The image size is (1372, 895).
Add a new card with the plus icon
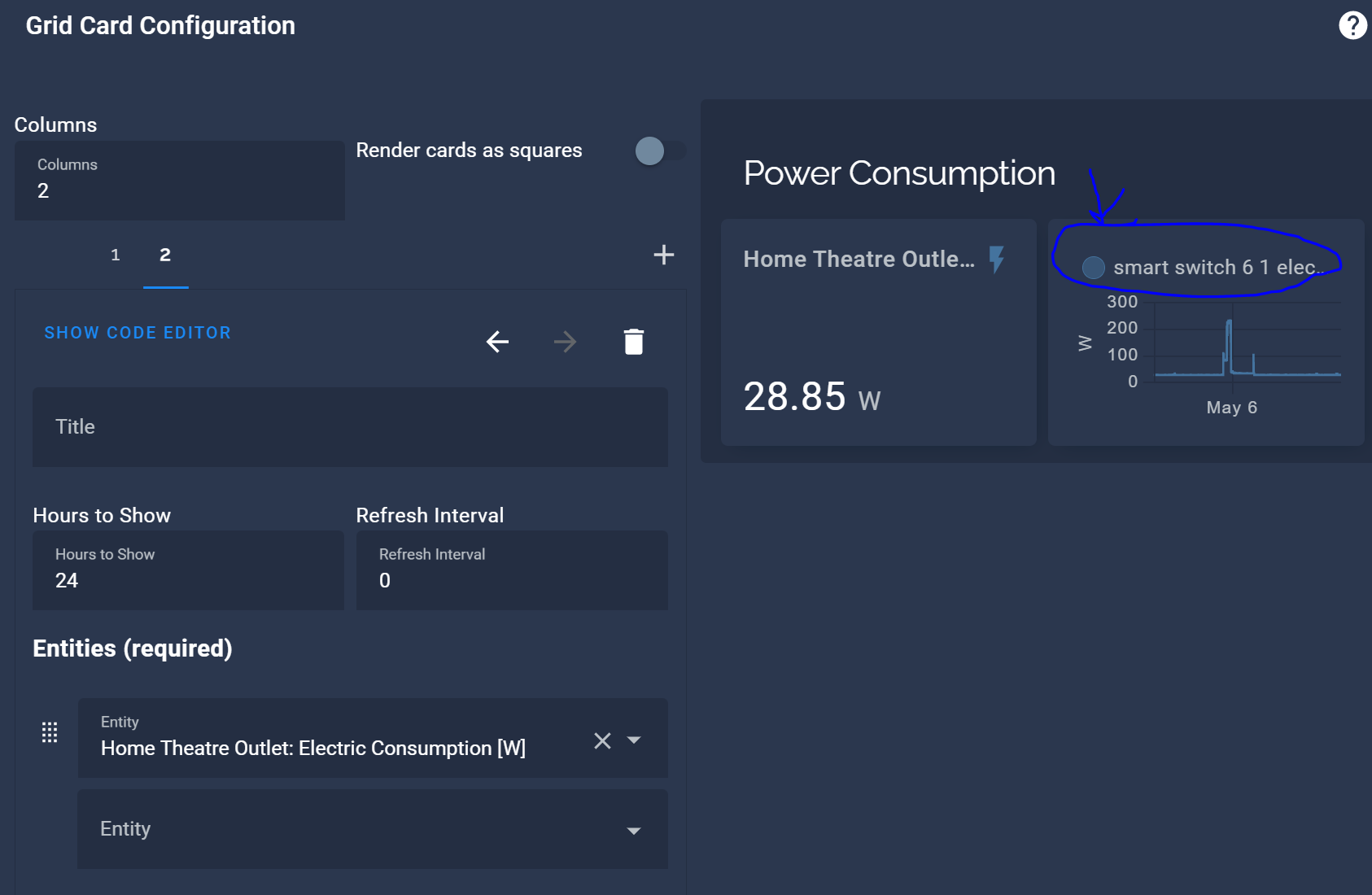pos(663,255)
